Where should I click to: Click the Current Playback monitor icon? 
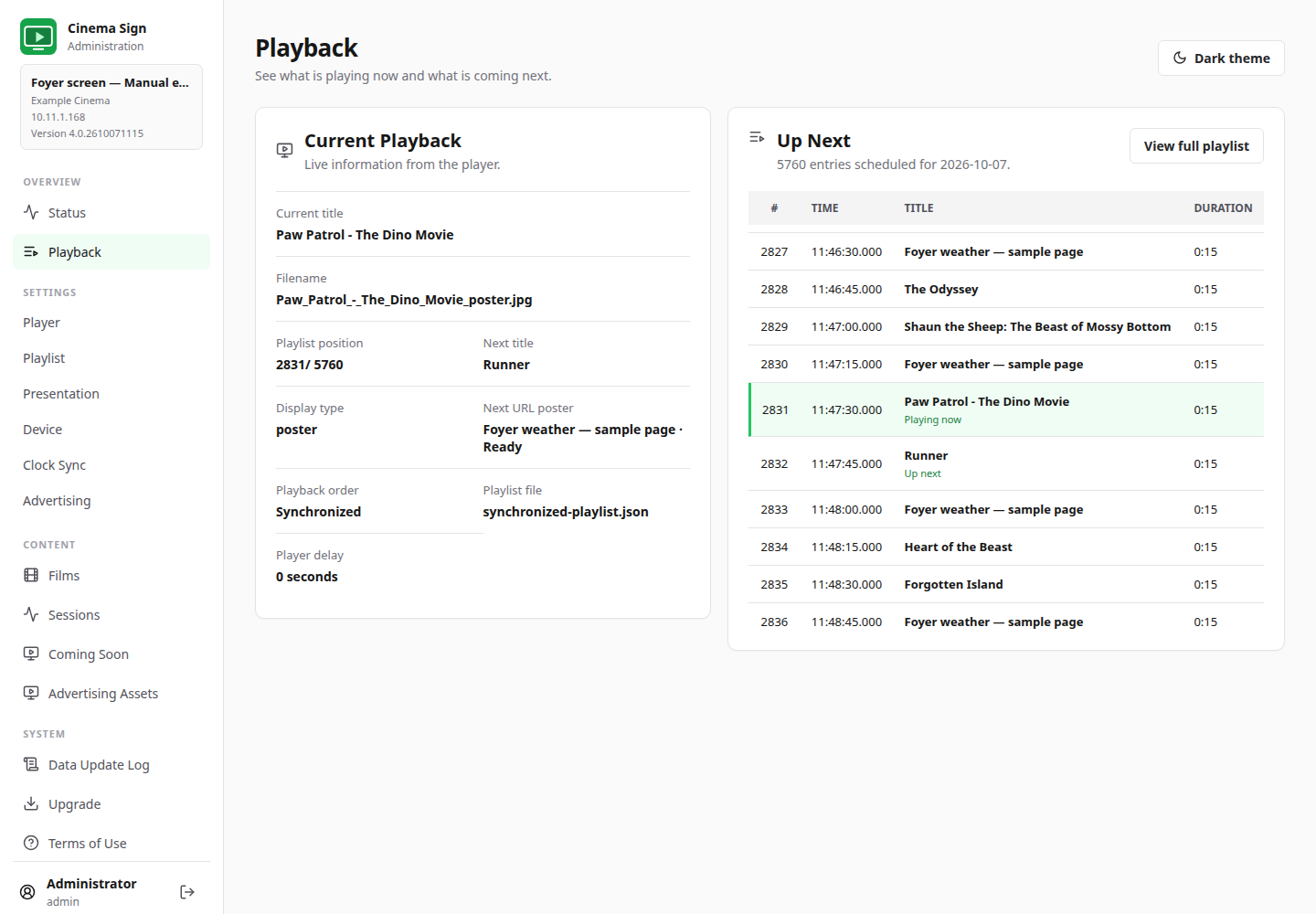tap(285, 150)
